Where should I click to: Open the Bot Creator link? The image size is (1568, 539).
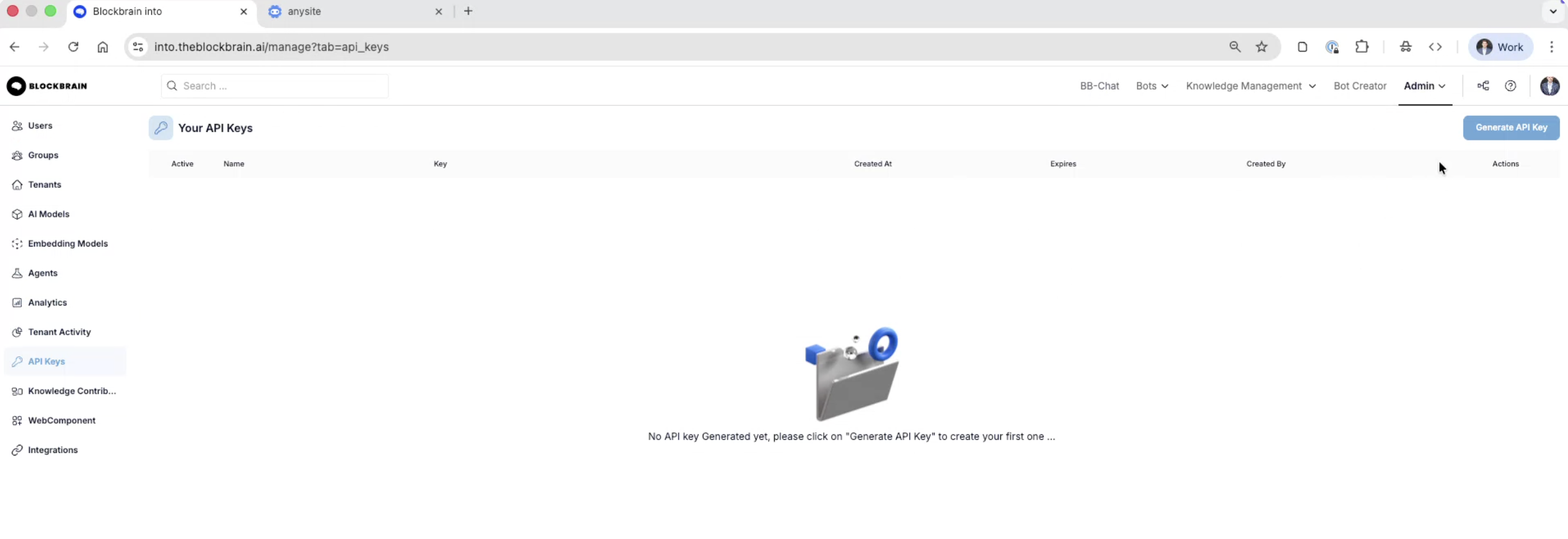click(1360, 86)
